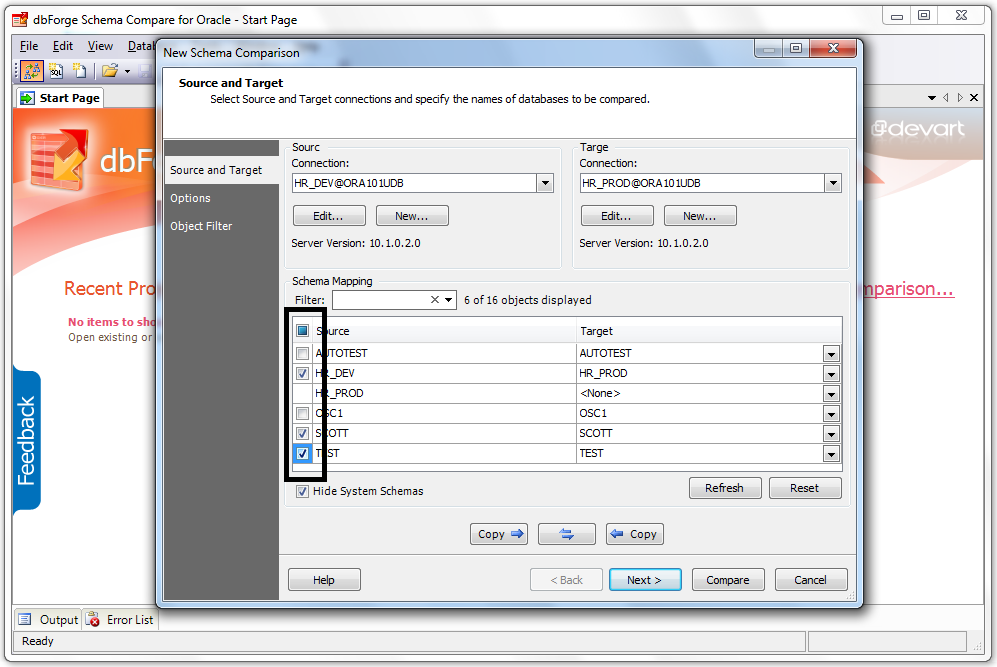Go to Options wizard page
Screen dimensions: 997x667
(x=190, y=198)
